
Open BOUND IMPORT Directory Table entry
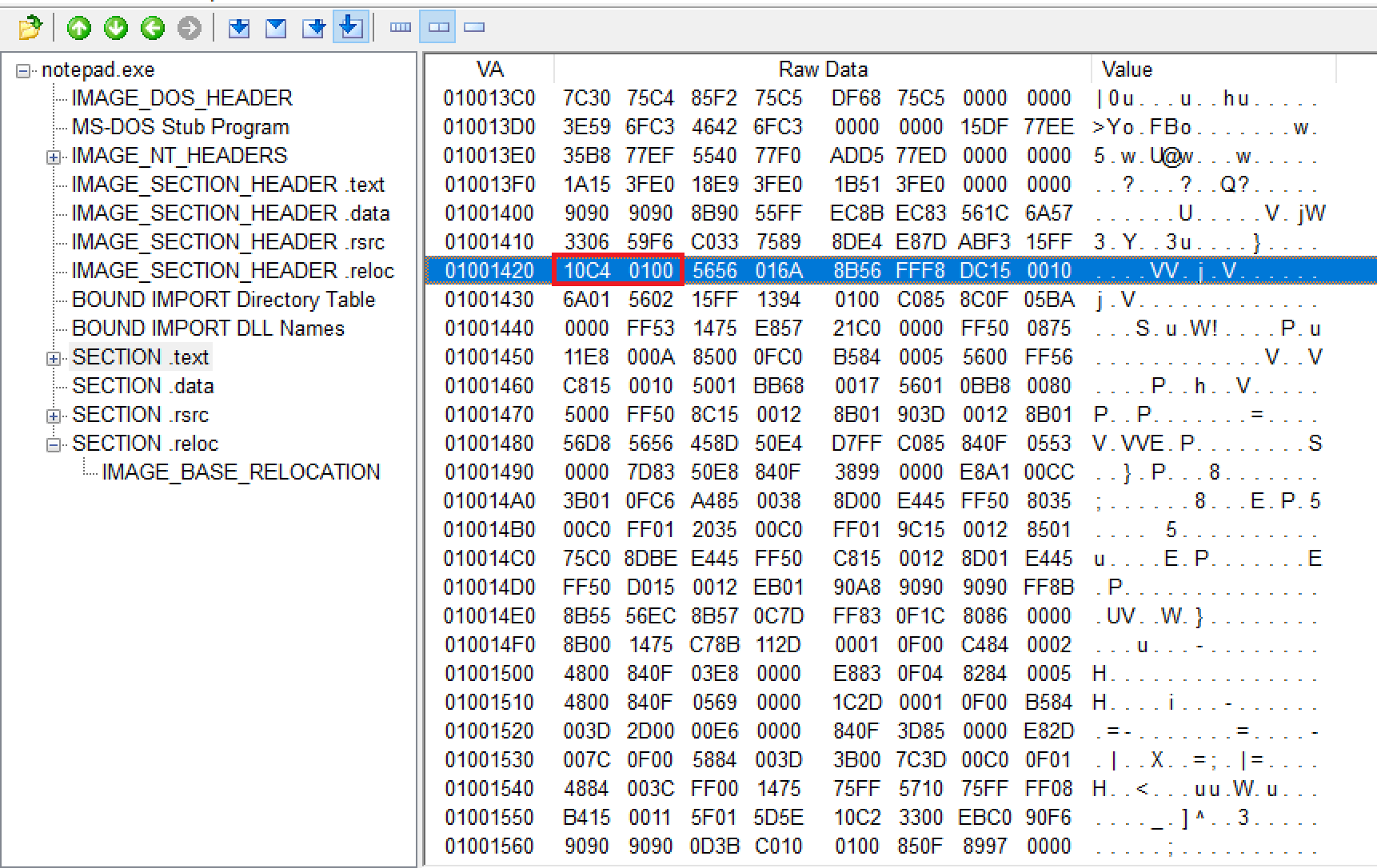click(223, 300)
